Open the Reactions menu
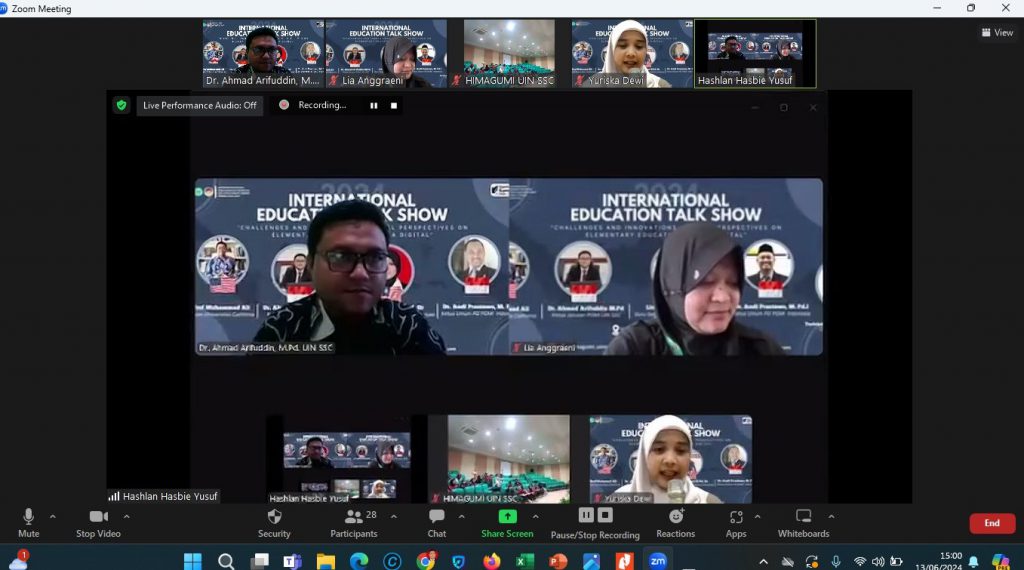Viewport: 1024px width, 570px height. pos(675,524)
